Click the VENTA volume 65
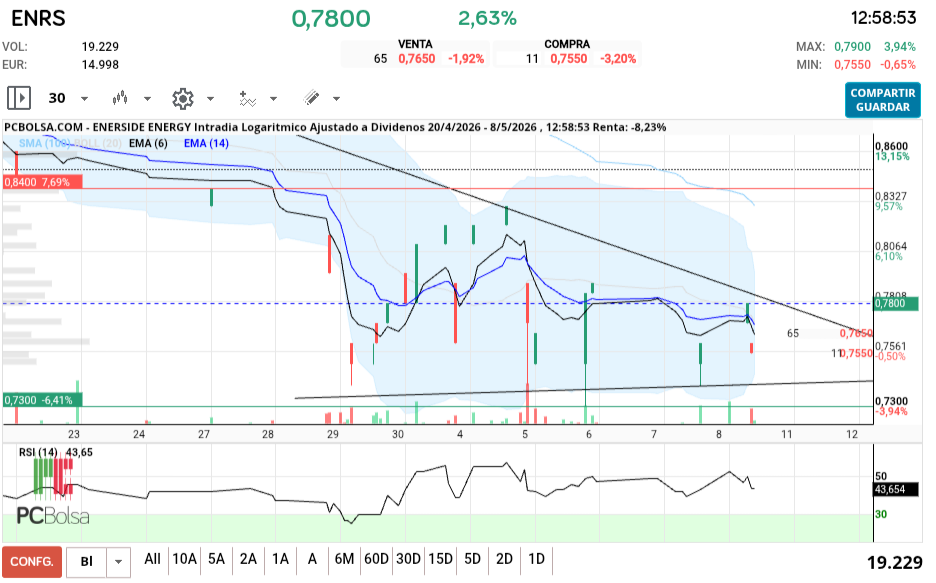The height and width of the screenshot is (583, 936). pos(380,59)
